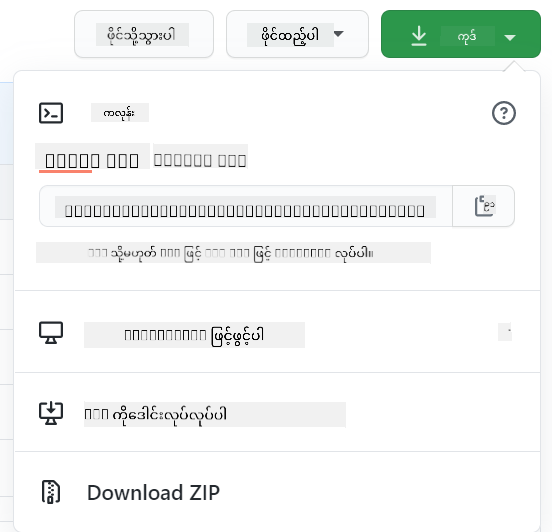Click inside the repository URL field
The height and width of the screenshot is (532, 552).
246,206
